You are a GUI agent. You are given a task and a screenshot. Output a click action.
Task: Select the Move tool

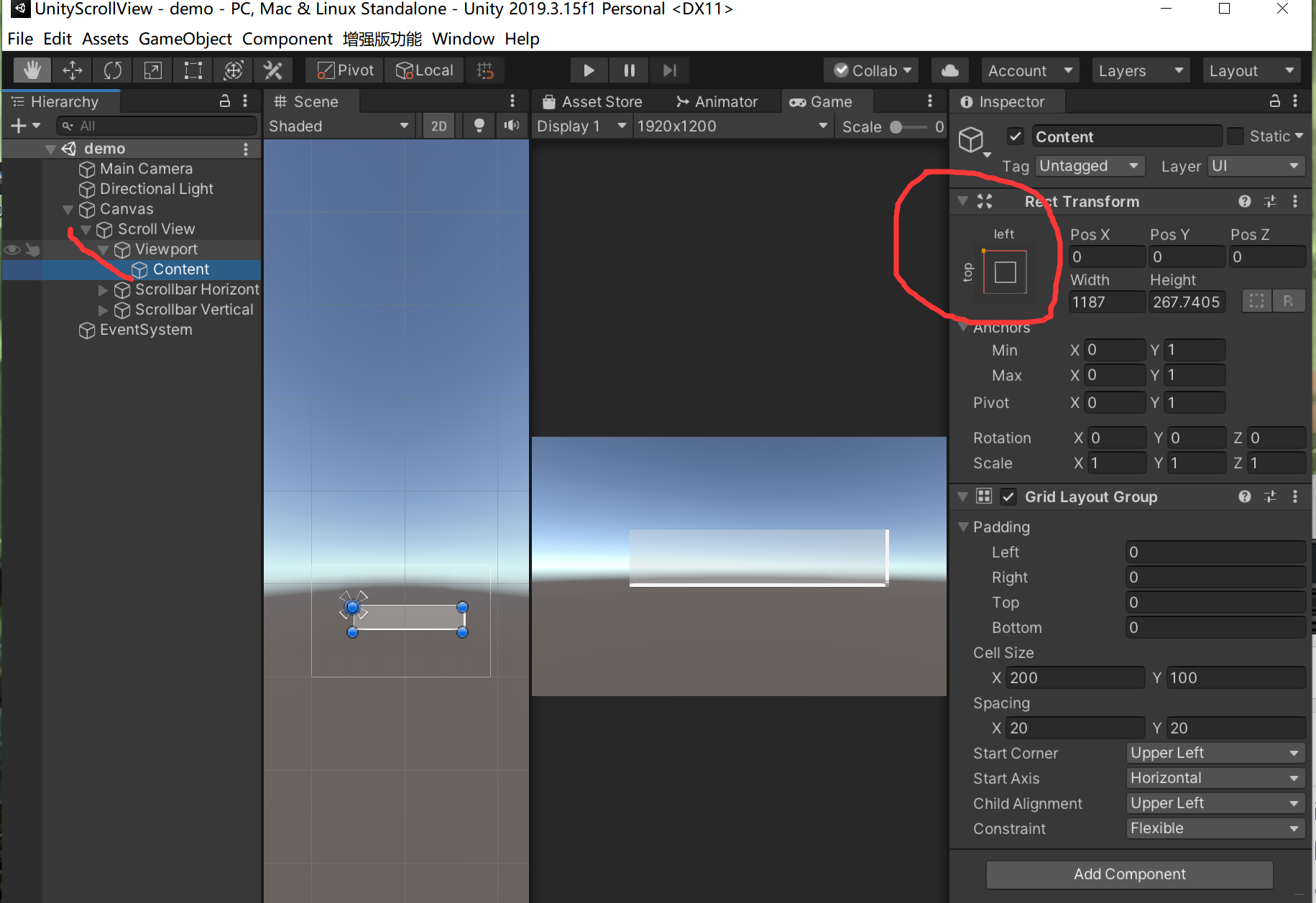tap(72, 70)
